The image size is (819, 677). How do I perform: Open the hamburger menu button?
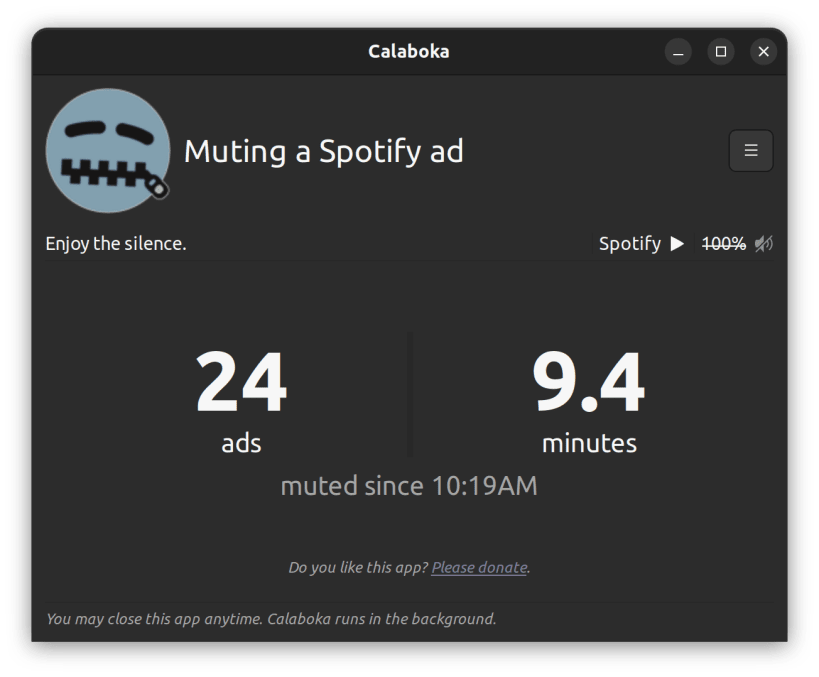(751, 150)
